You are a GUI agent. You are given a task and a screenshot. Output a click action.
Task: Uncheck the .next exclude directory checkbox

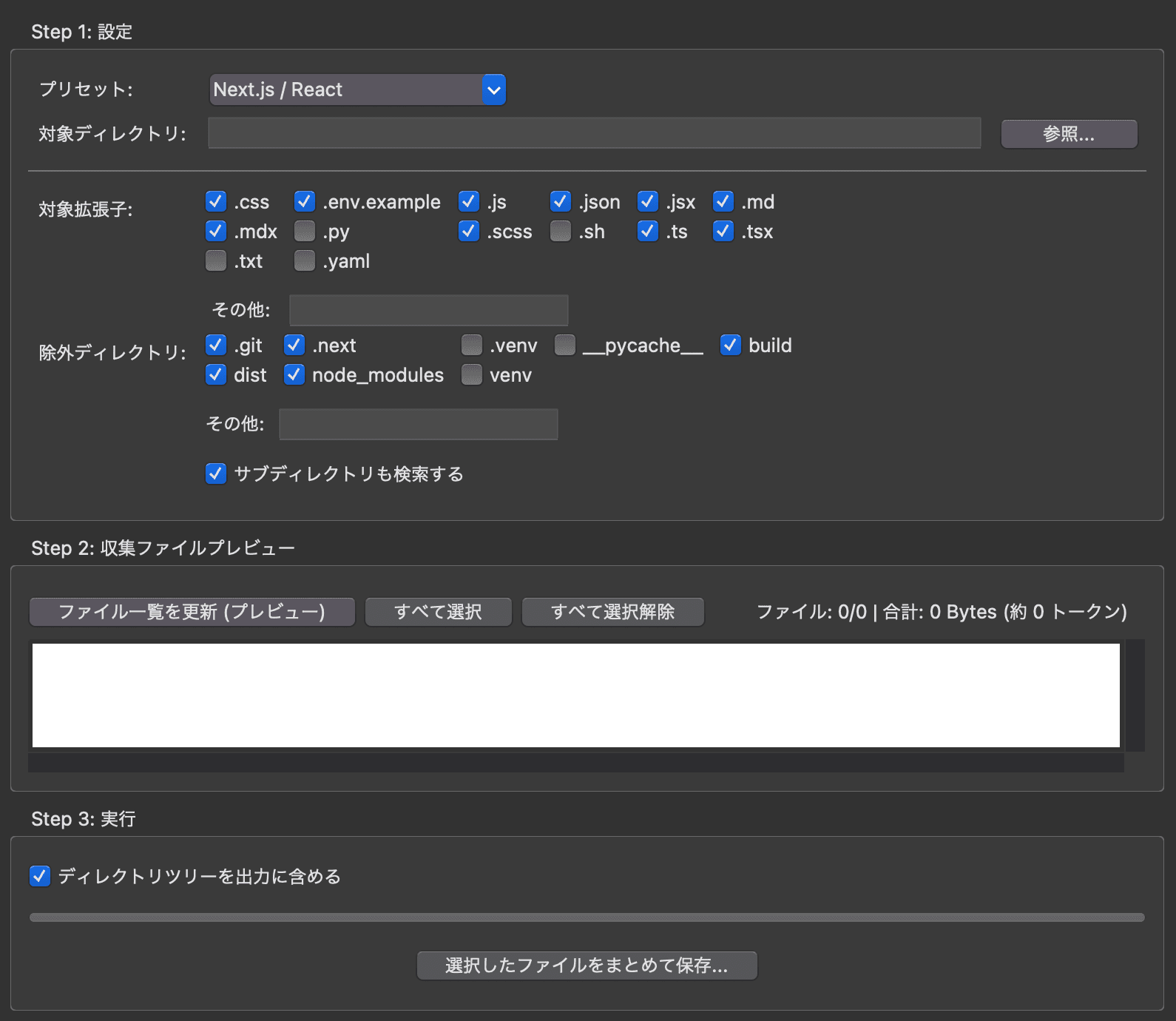click(294, 345)
